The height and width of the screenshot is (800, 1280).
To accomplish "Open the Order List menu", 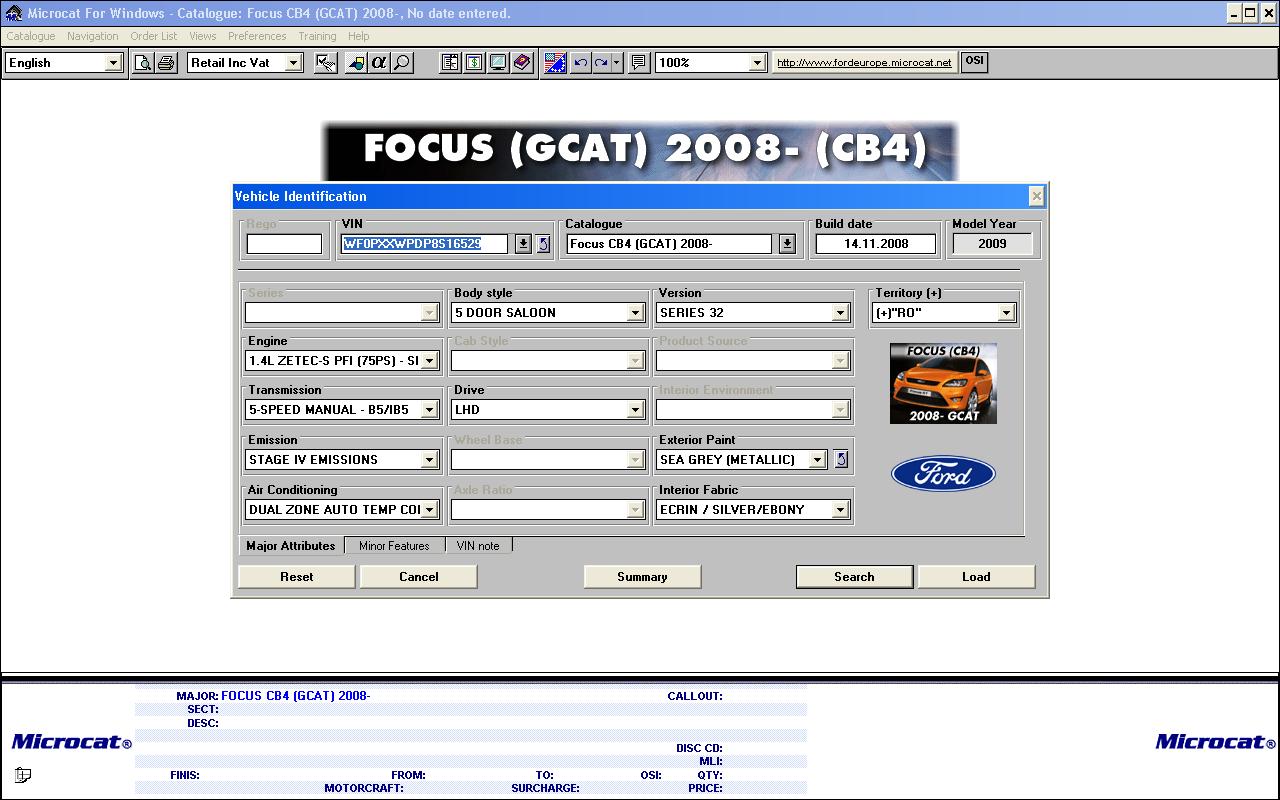I will tap(153, 36).
